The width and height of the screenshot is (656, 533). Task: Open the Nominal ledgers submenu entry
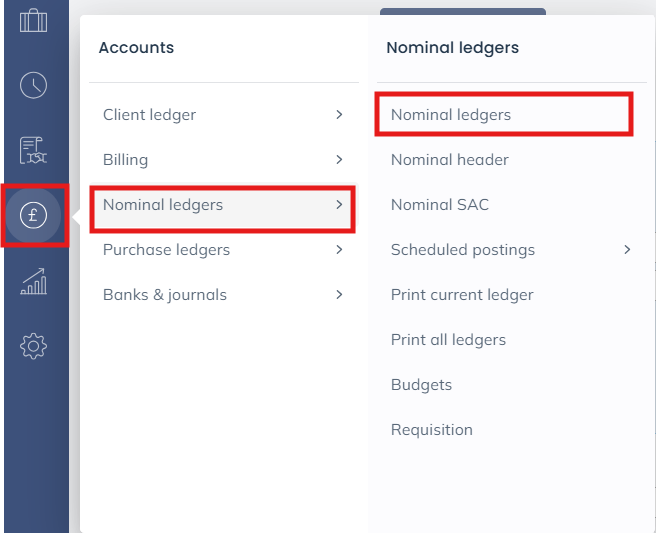click(x=451, y=115)
